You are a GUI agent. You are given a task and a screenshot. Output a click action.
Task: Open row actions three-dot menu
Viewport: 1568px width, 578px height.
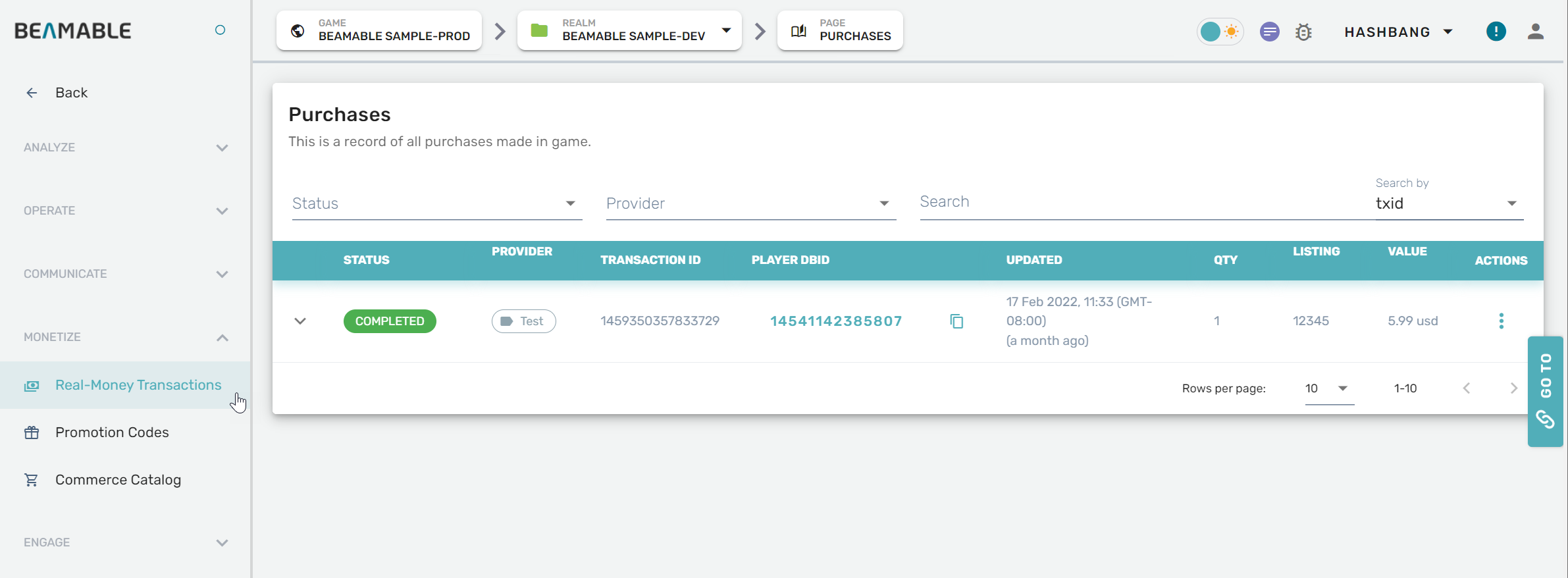click(1501, 321)
